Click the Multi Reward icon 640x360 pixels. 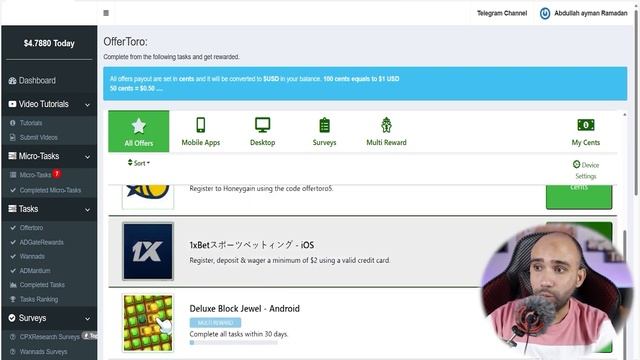coord(387,125)
